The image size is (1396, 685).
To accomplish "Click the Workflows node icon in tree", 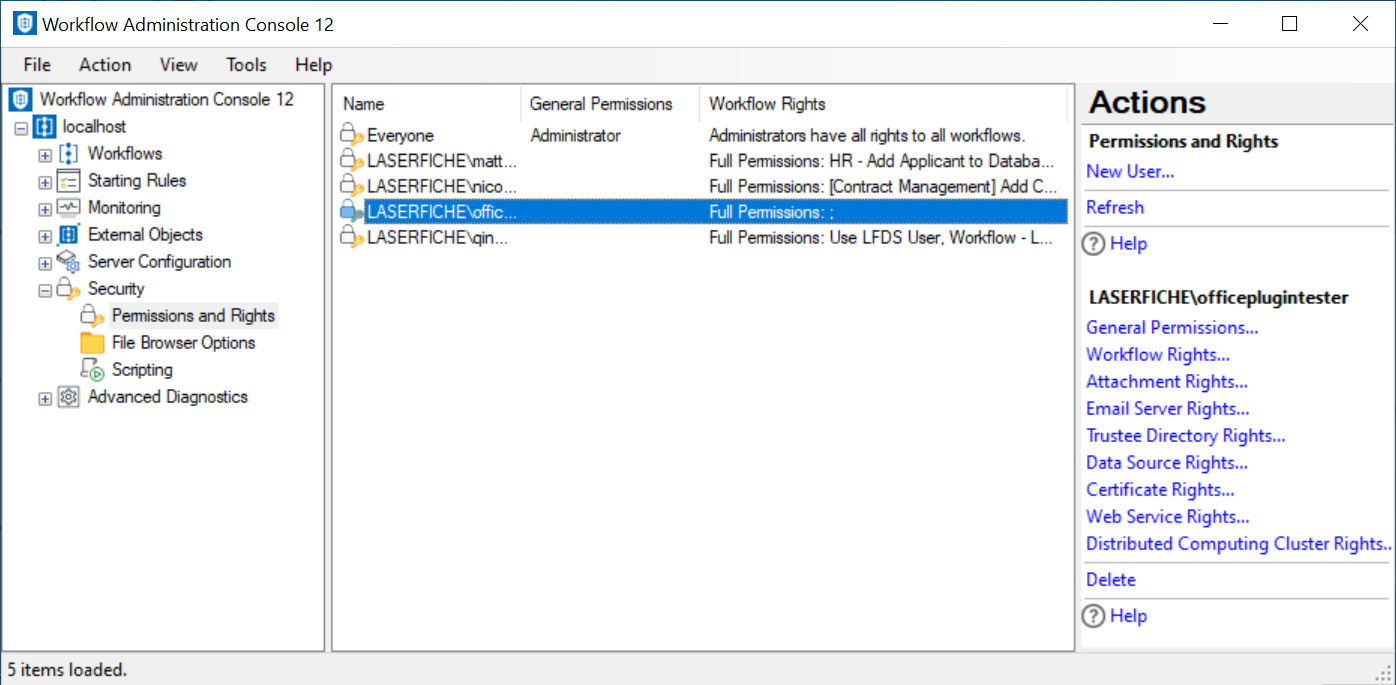I will [x=68, y=154].
